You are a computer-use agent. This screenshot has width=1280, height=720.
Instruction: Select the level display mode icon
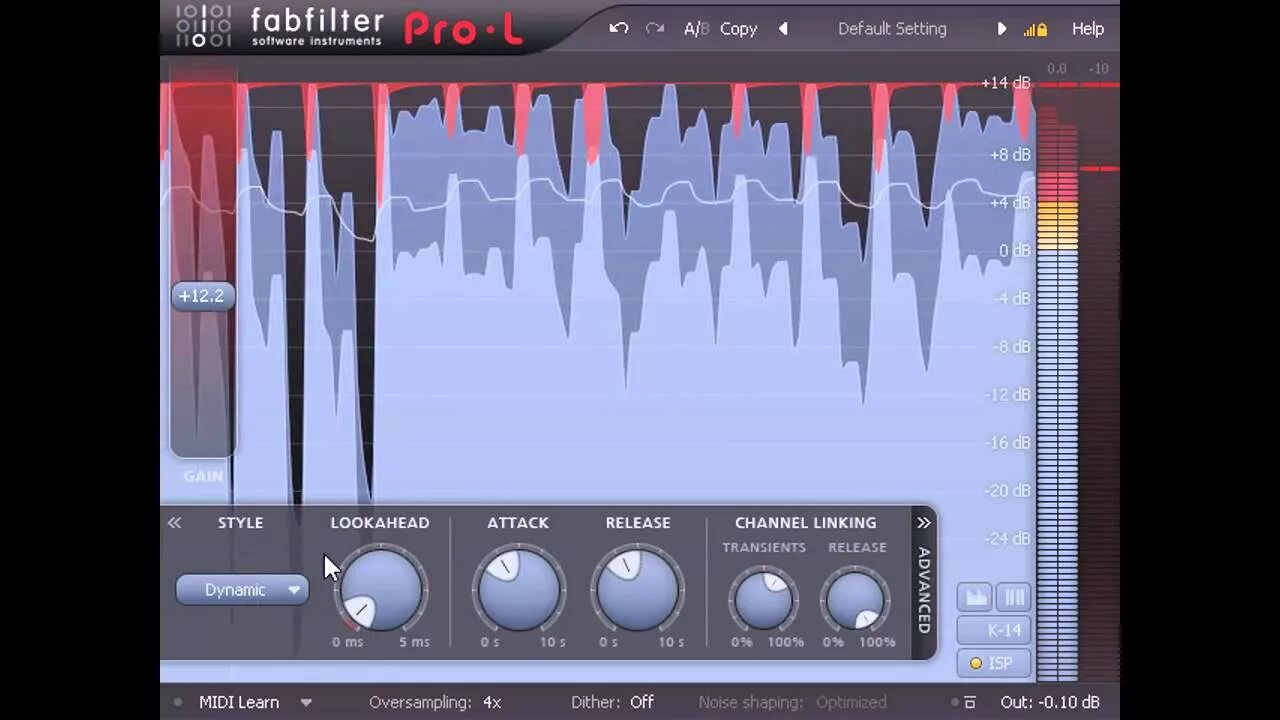[x=976, y=597]
